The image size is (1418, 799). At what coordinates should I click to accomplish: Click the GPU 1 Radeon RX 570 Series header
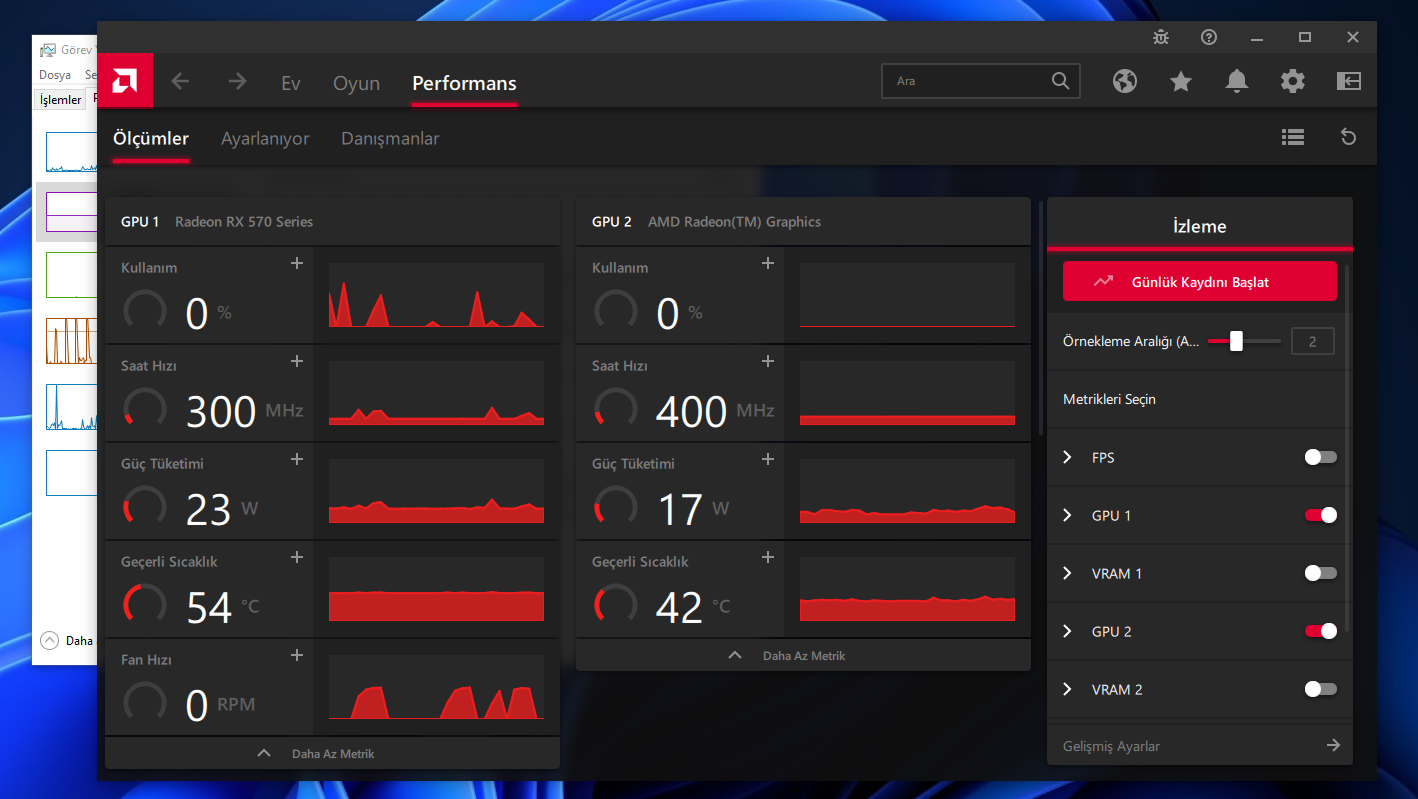(332, 222)
